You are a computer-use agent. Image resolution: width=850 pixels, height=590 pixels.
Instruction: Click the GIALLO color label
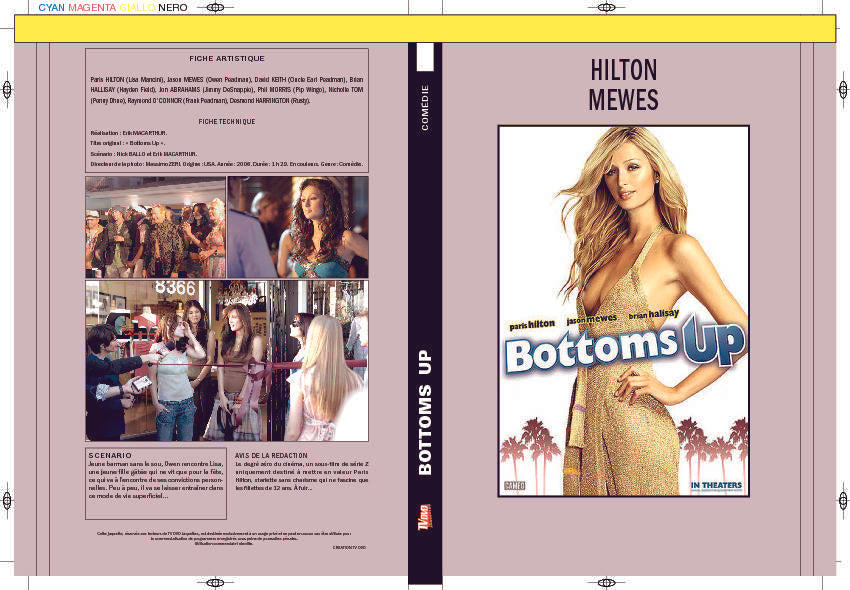(137, 8)
